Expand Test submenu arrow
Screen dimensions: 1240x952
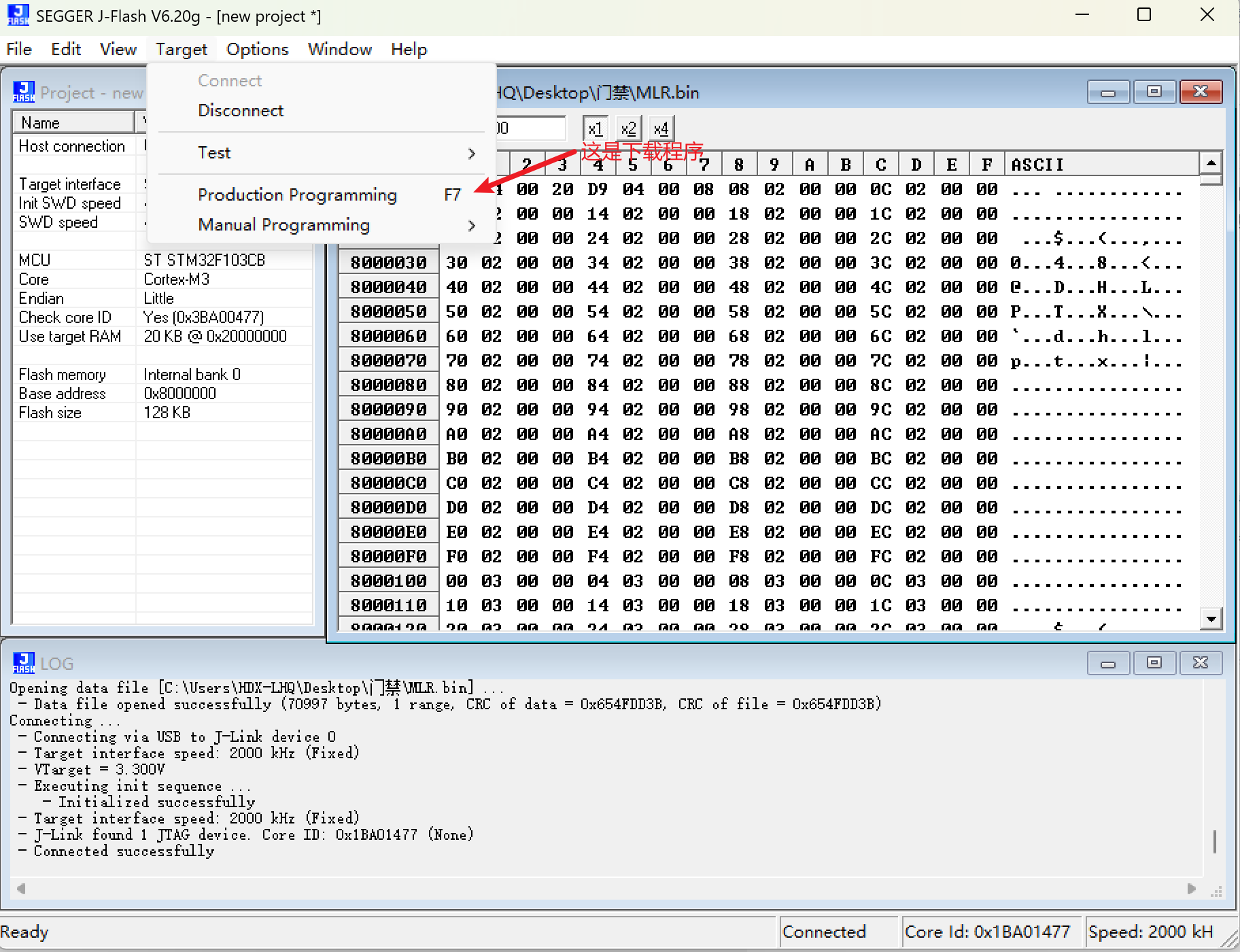pyautogui.click(x=472, y=154)
